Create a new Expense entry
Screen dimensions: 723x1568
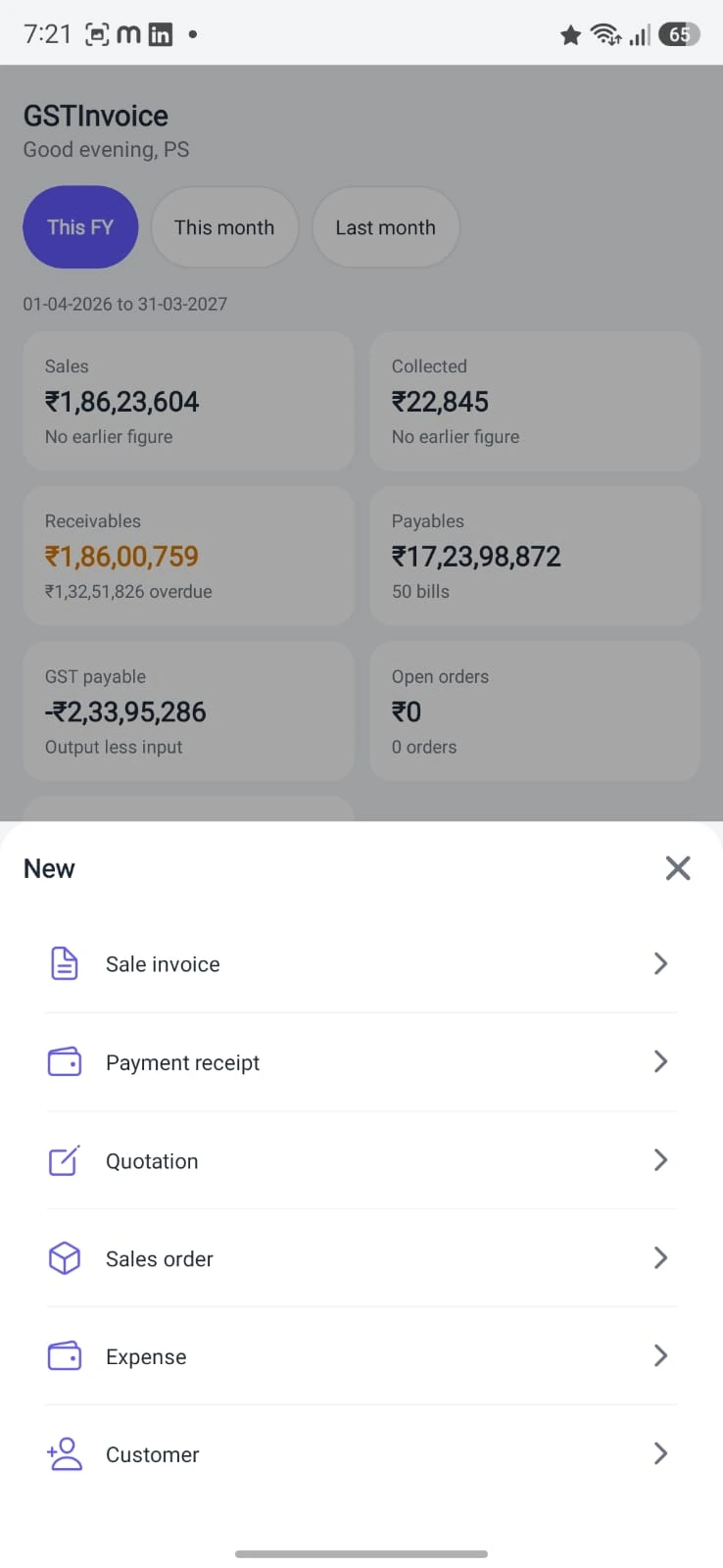pos(361,1356)
